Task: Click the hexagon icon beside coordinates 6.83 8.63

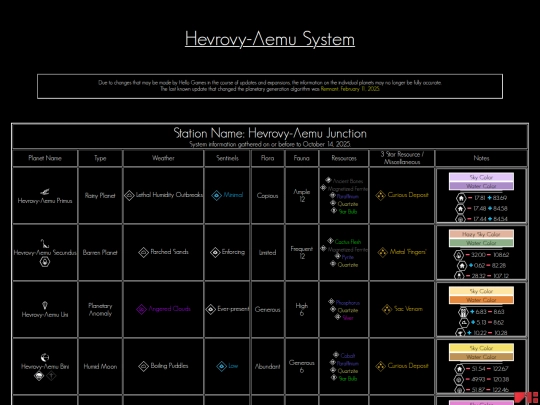Action: point(464,312)
